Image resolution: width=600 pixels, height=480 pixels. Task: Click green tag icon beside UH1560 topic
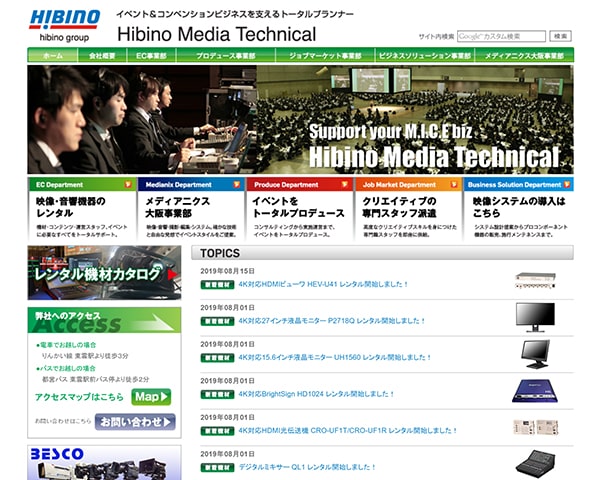(217, 358)
